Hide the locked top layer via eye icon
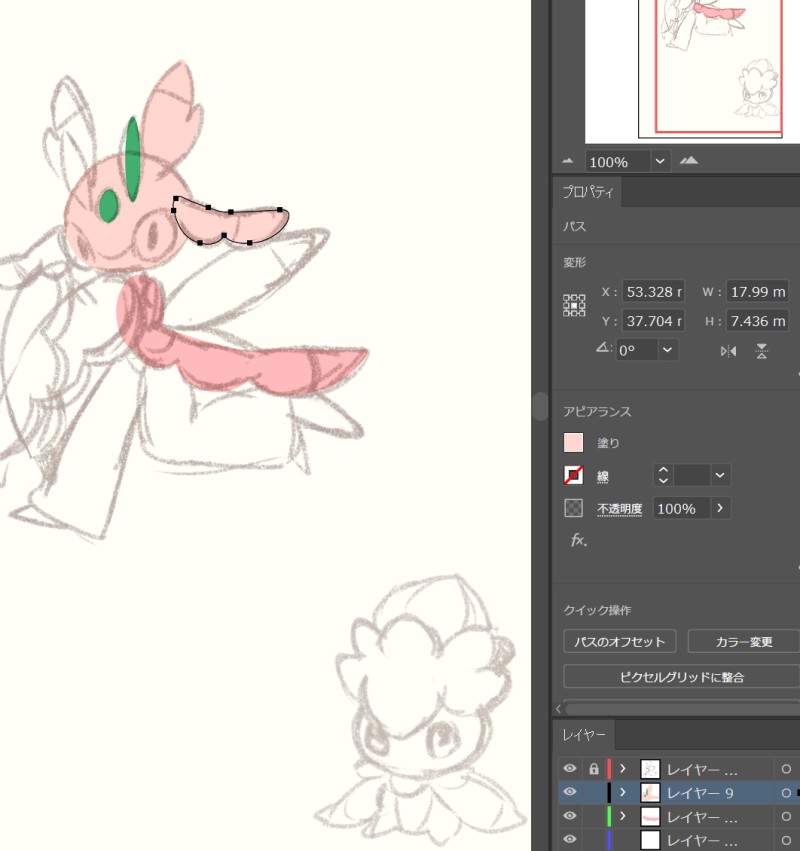Image resolution: width=800 pixels, height=851 pixels. [x=569, y=769]
